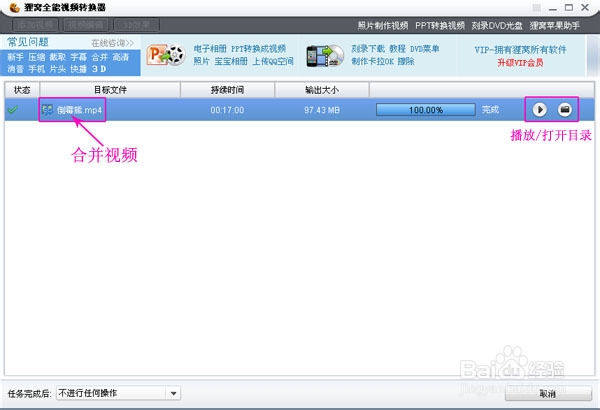The image size is (600, 410).
Task: Click the 常见问题 heading link
Action: (x=28, y=42)
